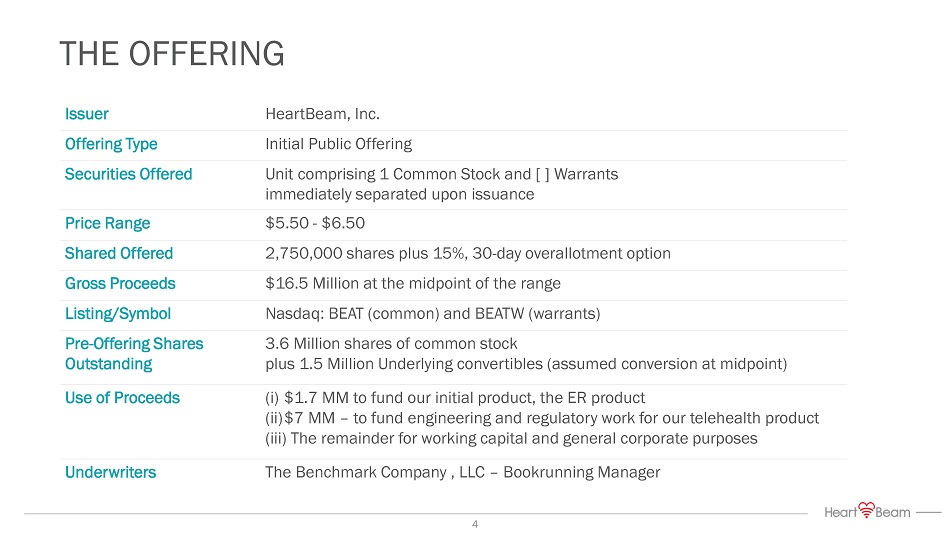Screen dimensions: 950x534
Task: Click the $16.5 Million midpoint text
Action: (412, 283)
